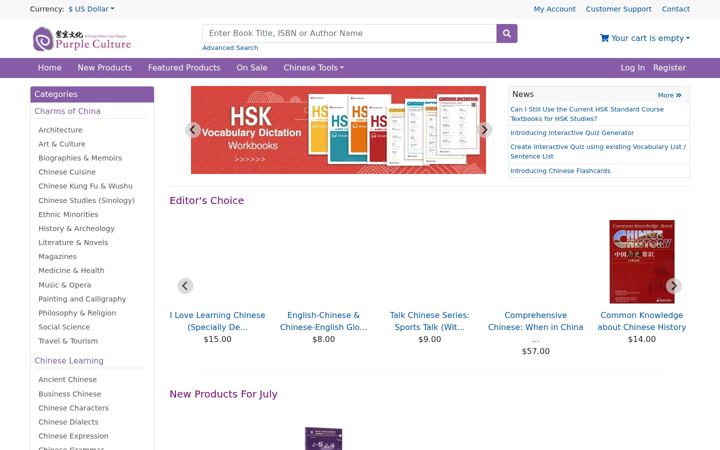The height and width of the screenshot is (450, 720).
Task: Open Create Interactive Quiz using Vocabulary List news
Action: tap(598, 152)
